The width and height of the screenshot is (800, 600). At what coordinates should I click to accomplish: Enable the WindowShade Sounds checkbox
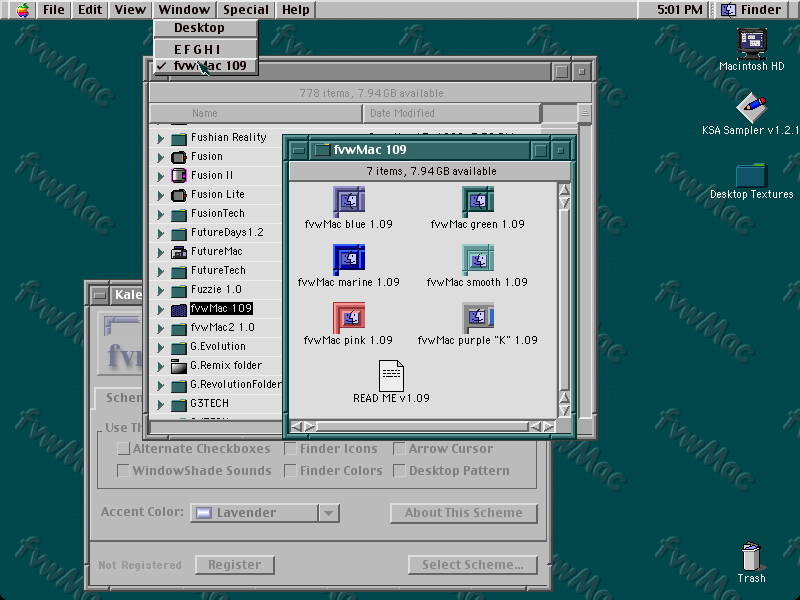tap(123, 470)
